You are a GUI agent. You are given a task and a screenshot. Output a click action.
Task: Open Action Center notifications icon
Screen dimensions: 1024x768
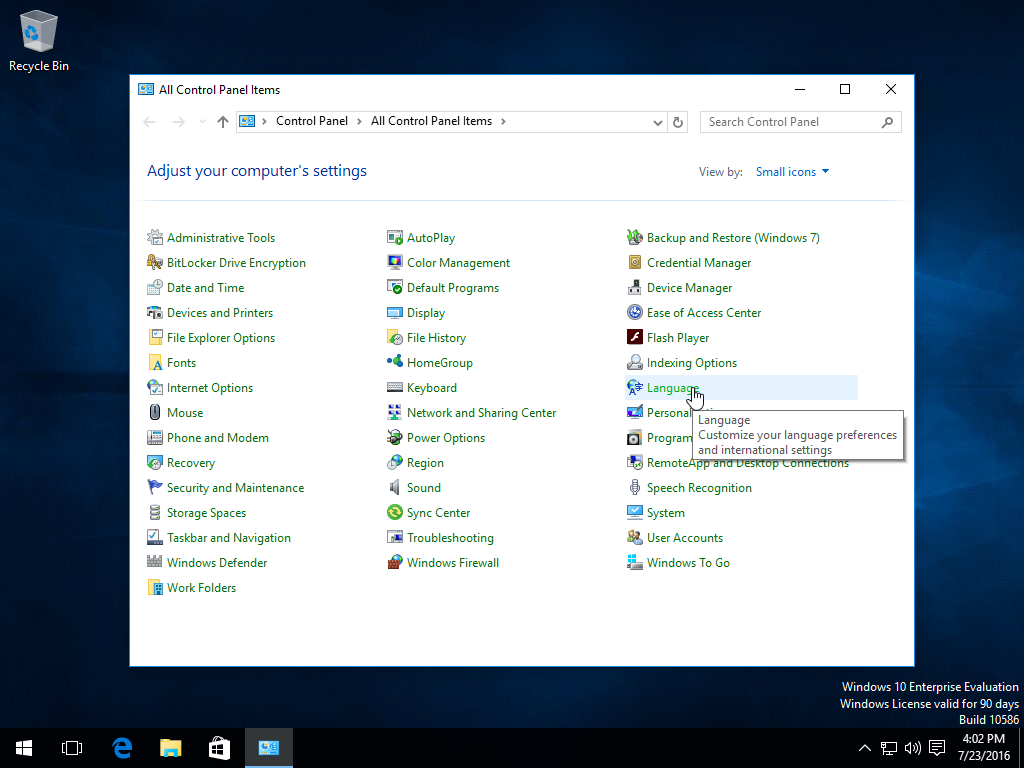coord(937,748)
